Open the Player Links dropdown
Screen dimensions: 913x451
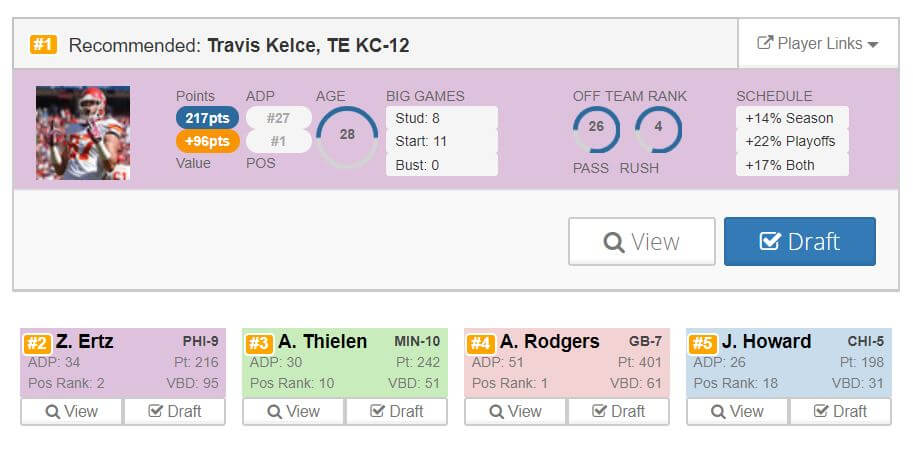818,44
